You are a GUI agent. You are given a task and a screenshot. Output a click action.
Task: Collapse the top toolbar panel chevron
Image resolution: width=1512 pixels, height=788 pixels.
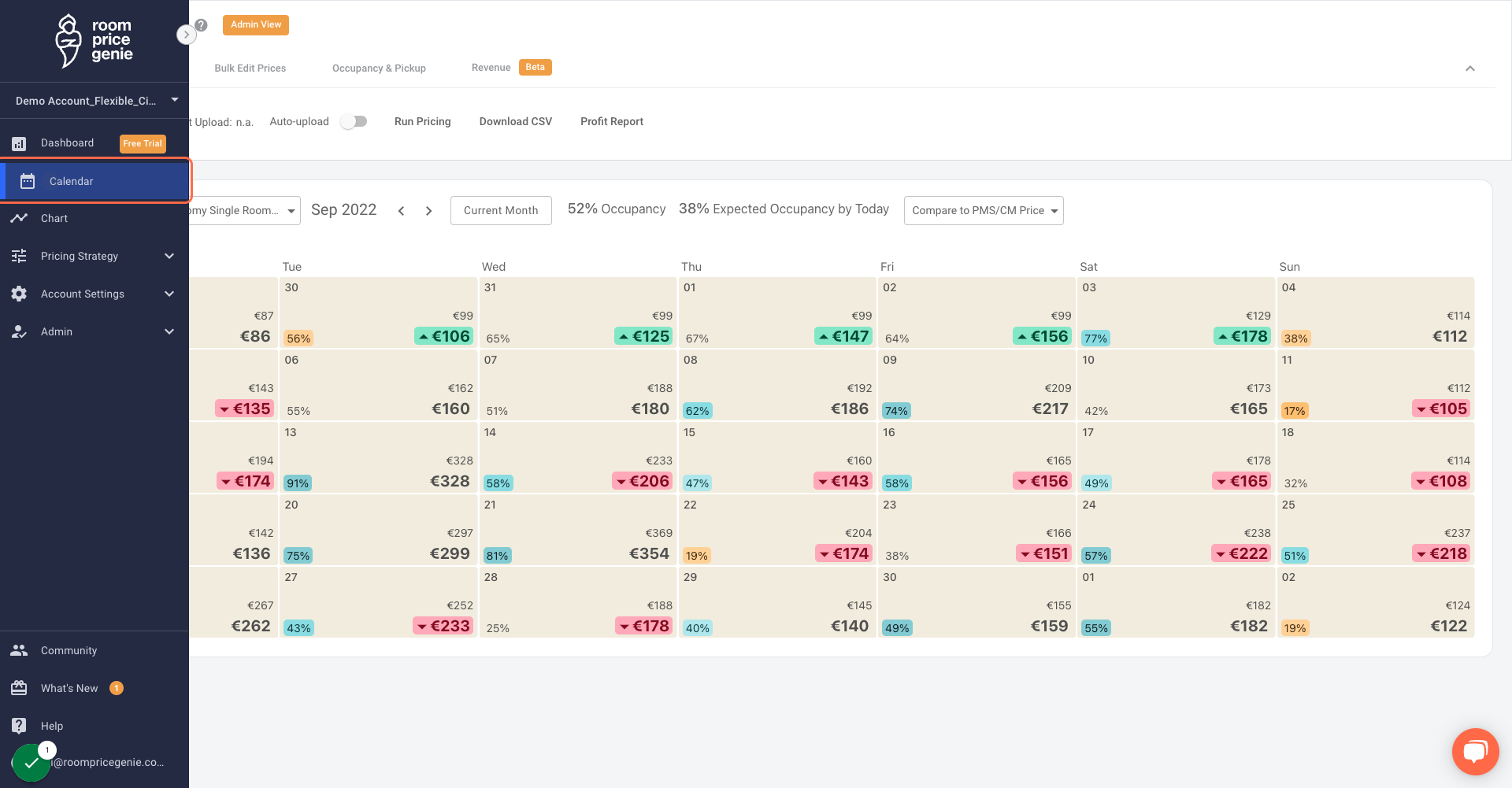pos(1470,68)
